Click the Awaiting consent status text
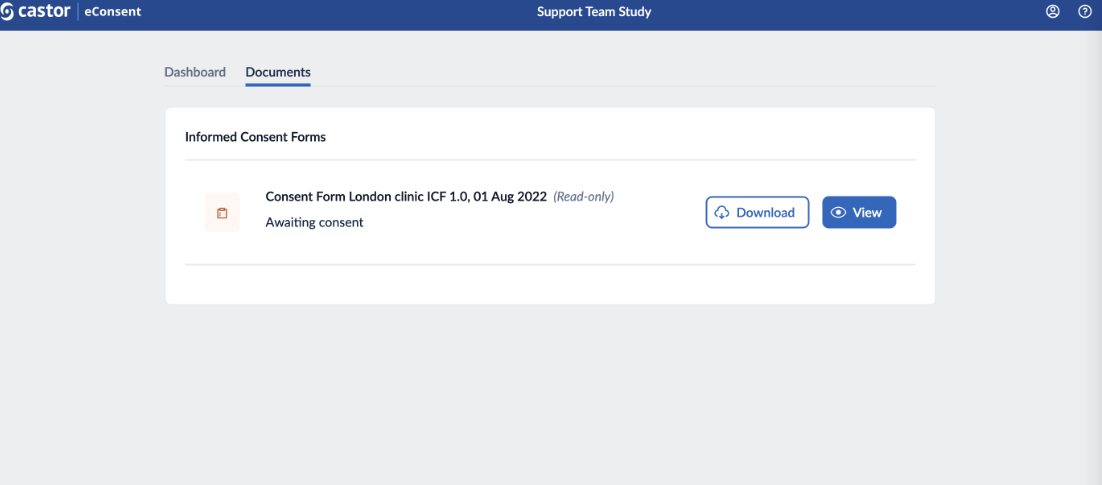 click(314, 223)
